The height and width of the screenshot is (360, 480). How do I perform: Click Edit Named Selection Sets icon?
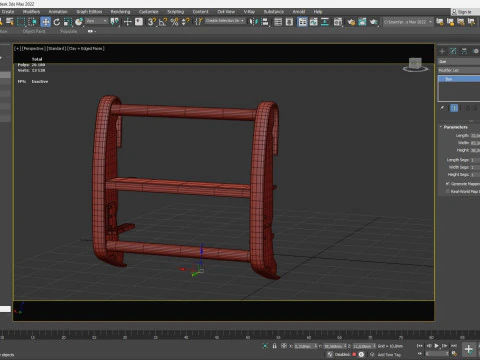tap(199, 22)
